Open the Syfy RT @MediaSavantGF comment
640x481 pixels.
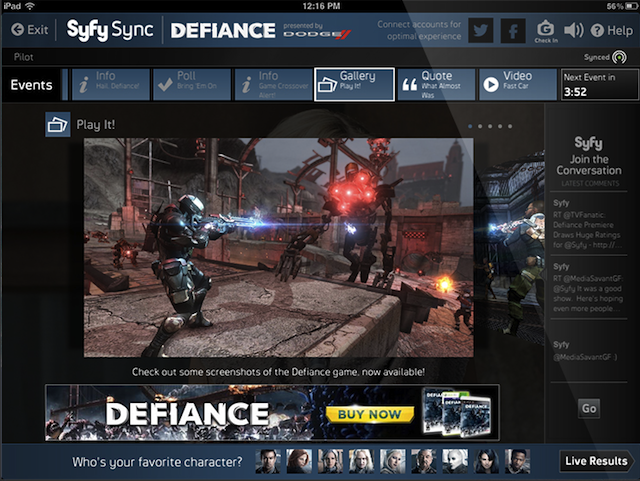pyautogui.click(x=588, y=288)
